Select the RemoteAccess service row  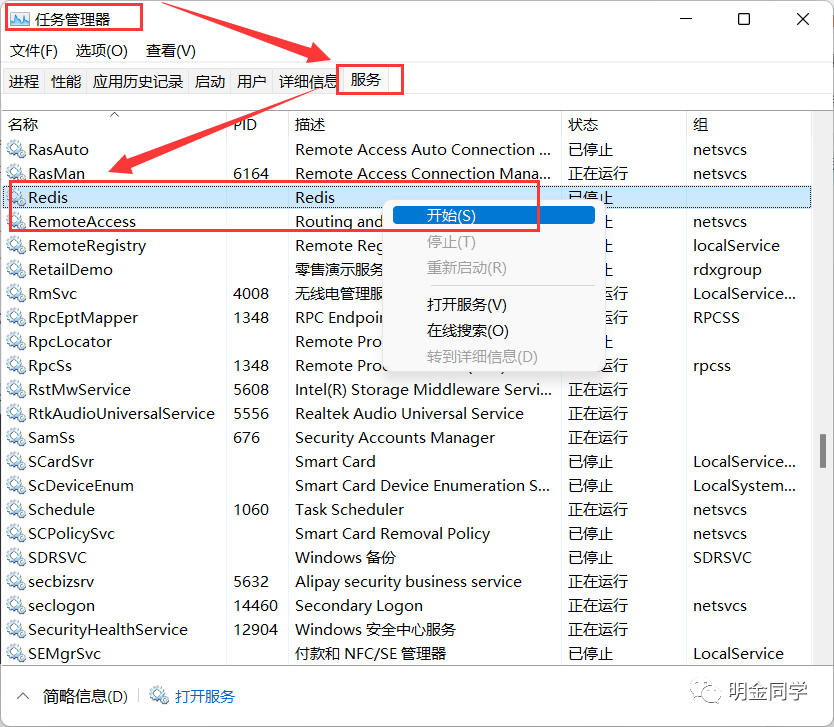[x=150, y=221]
